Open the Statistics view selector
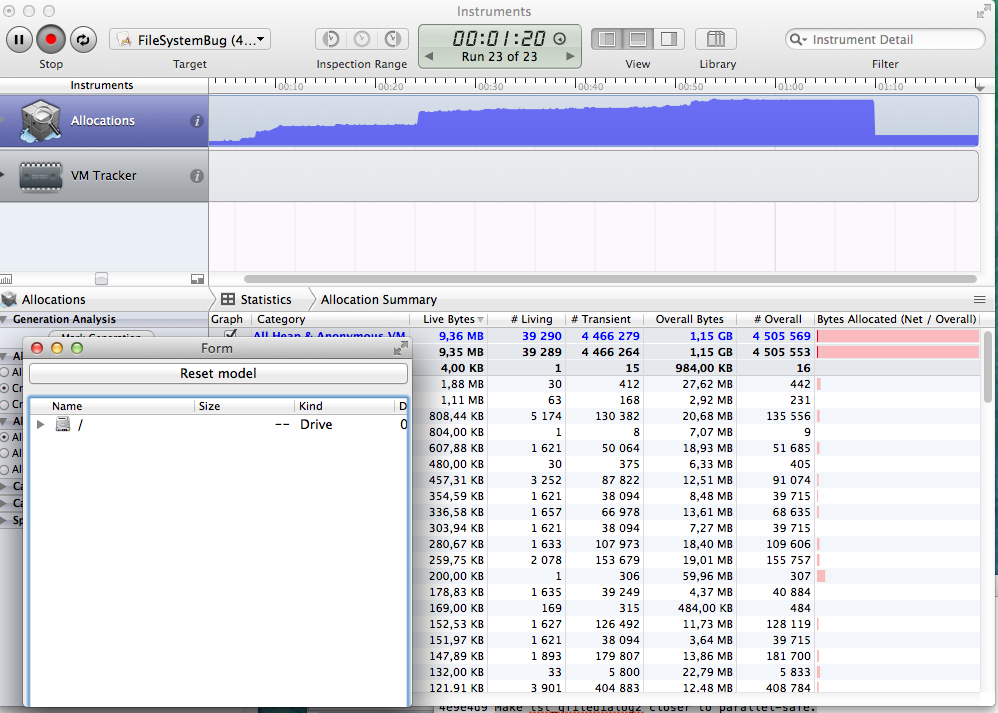Viewport: 998px width, 713px height. coord(257,299)
